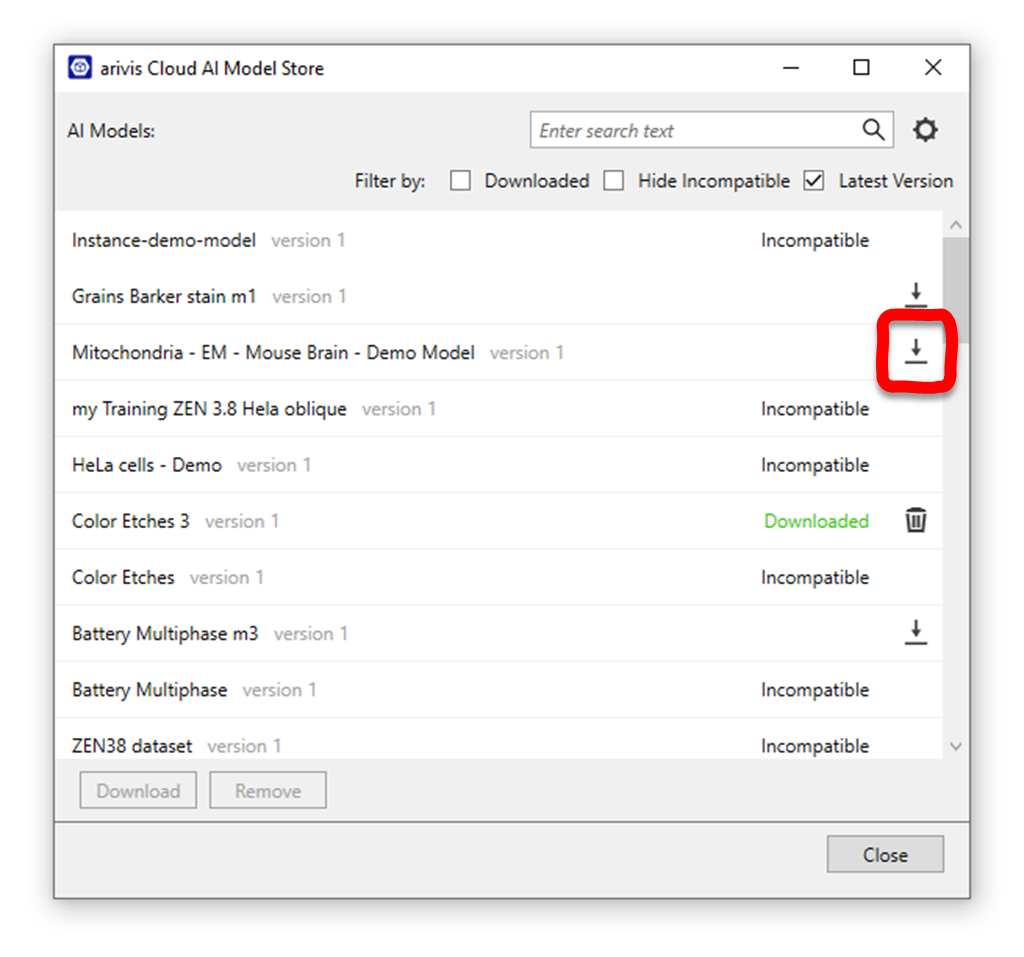Click the scrollbar down arrow
The width and height of the screenshot is (1024, 957).
pyautogui.click(x=956, y=746)
